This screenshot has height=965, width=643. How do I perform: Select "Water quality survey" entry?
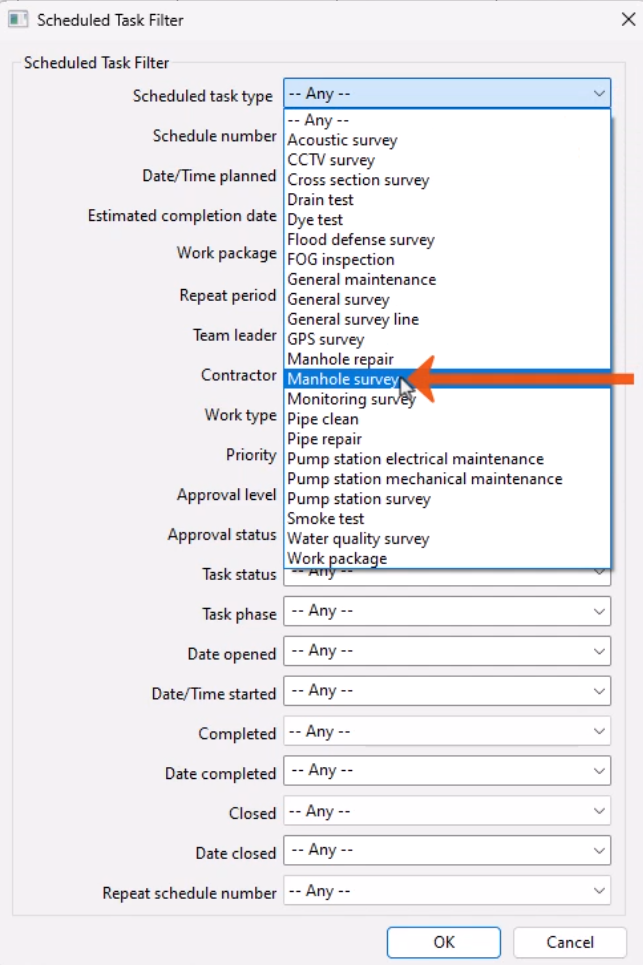(358, 538)
